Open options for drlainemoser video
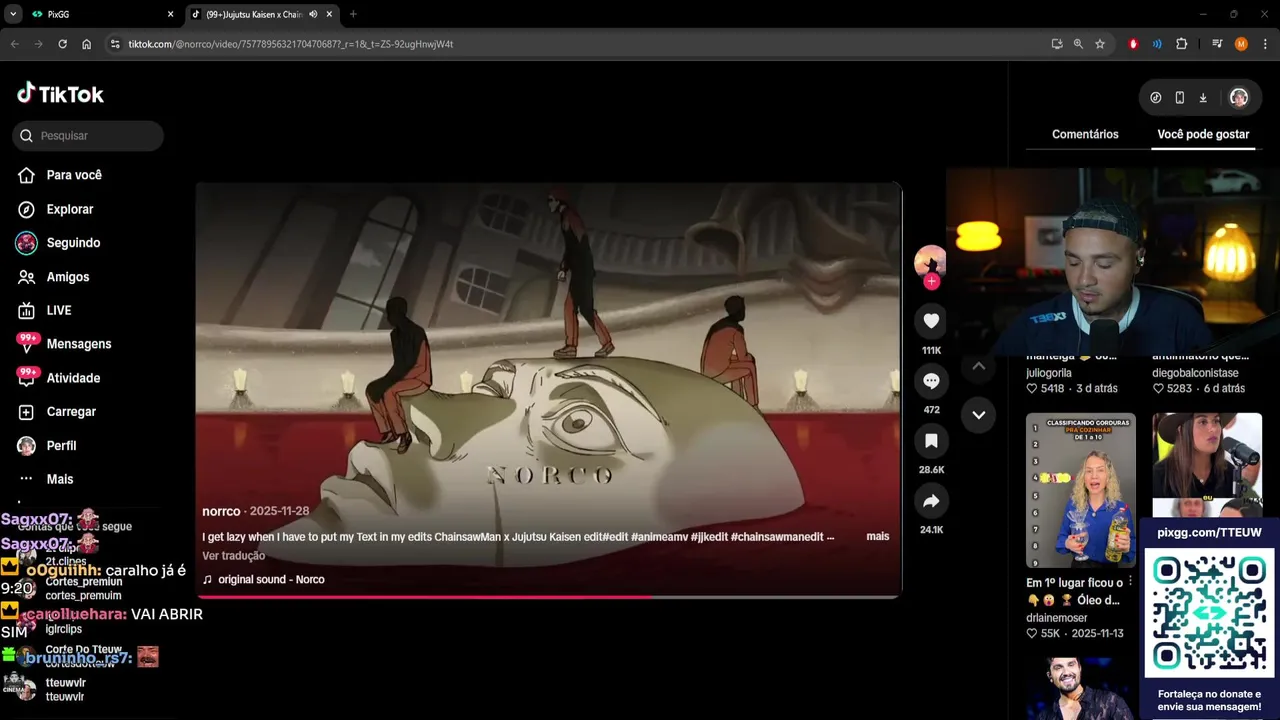This screenshot has width=1280, height=720. pyautogui.click(x=1131, y=582)
